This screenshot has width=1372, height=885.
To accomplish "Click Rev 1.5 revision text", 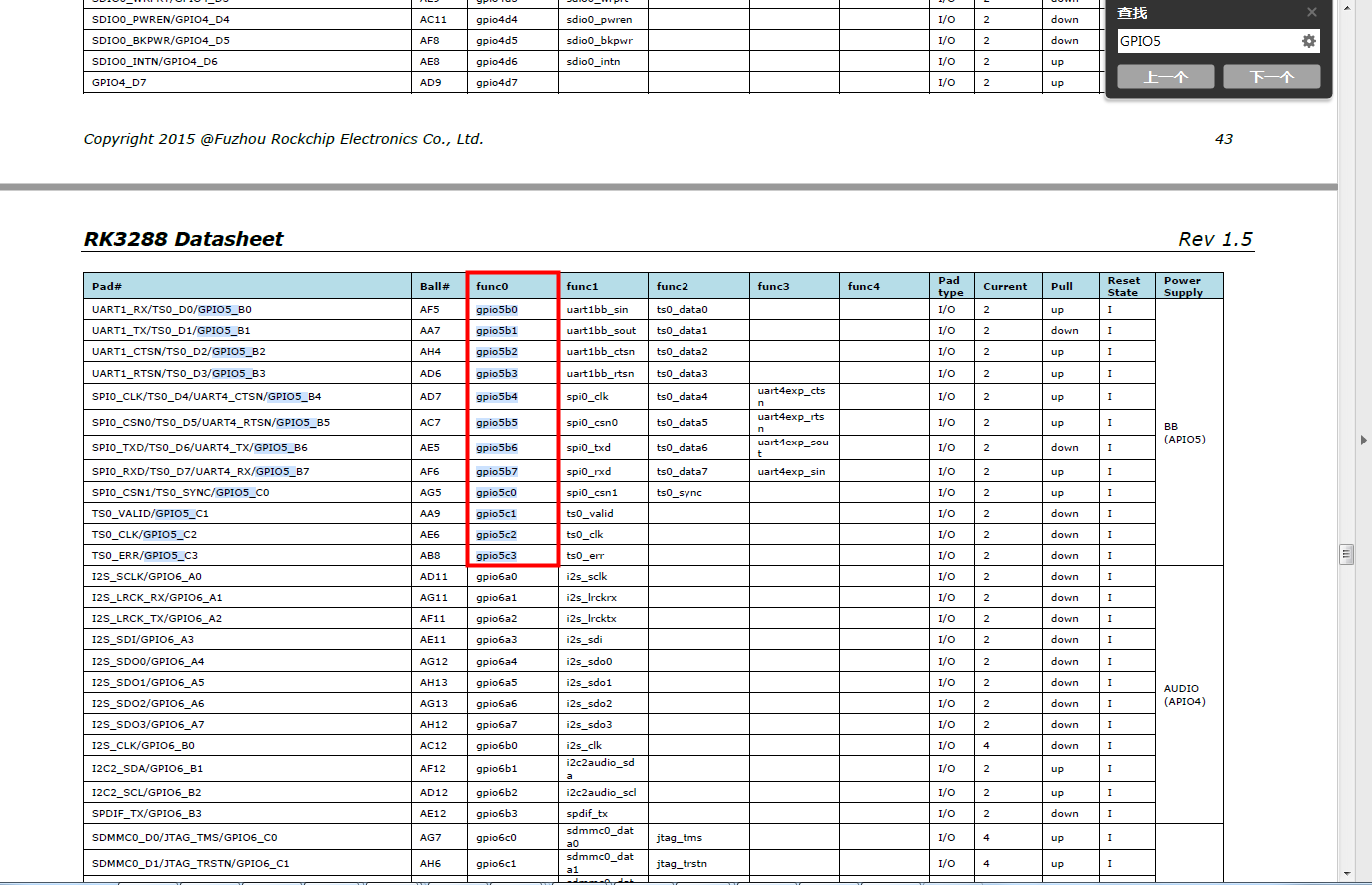I will click(x=1215, y=239).
